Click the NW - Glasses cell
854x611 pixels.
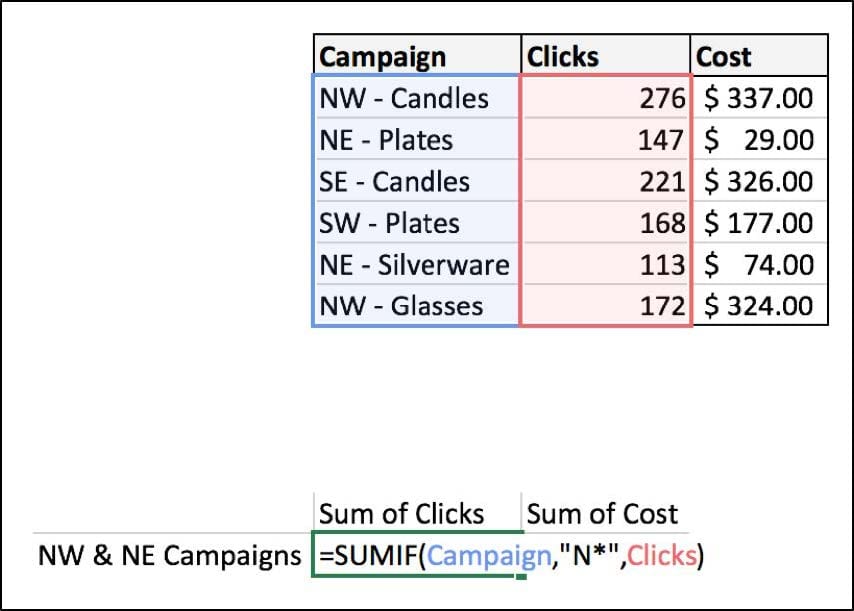click(417, 305)
